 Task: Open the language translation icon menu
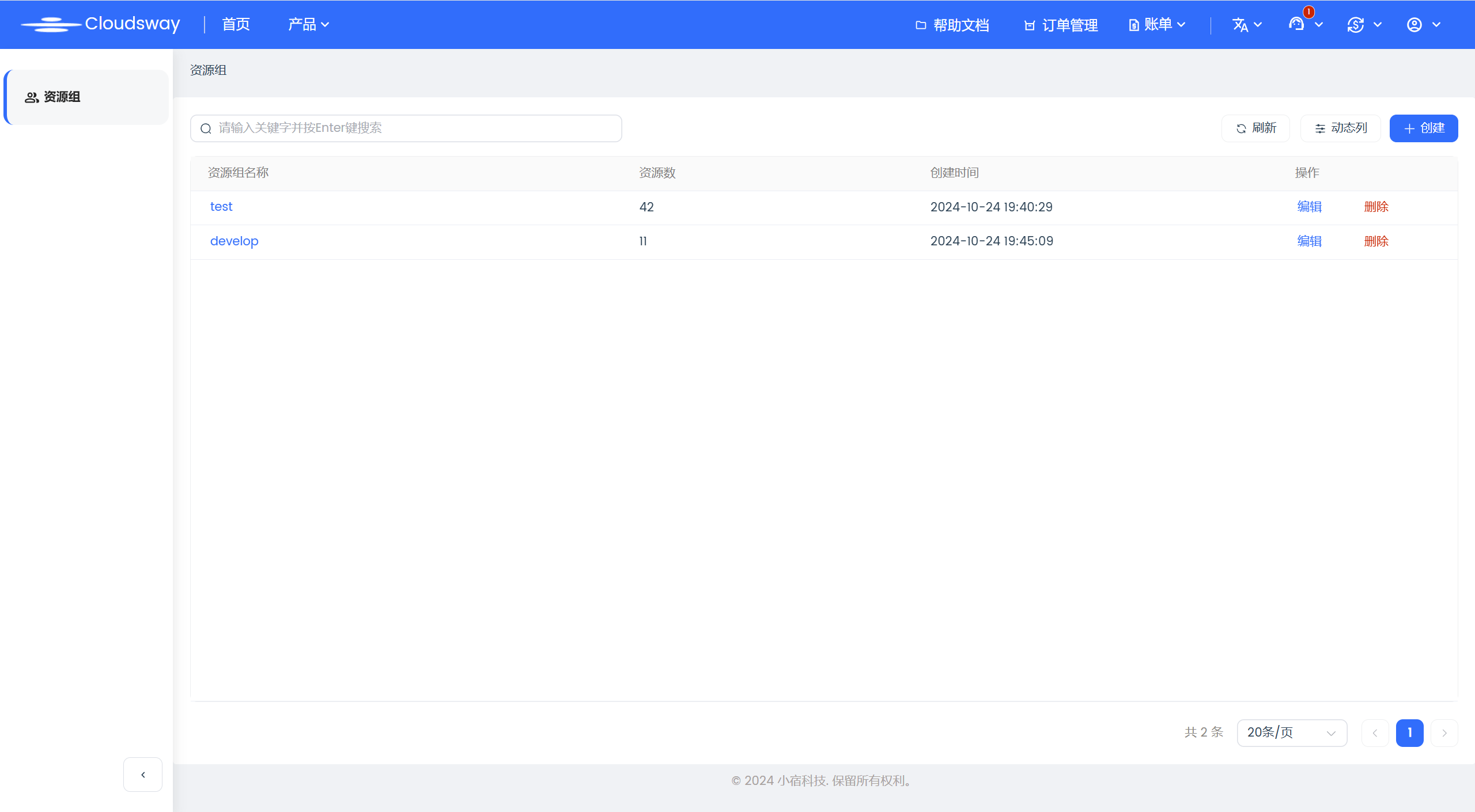point(1240,25)
